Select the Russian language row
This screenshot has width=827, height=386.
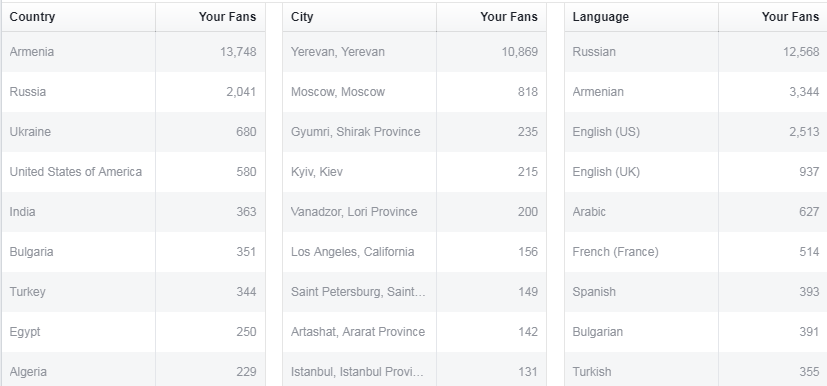696,52
